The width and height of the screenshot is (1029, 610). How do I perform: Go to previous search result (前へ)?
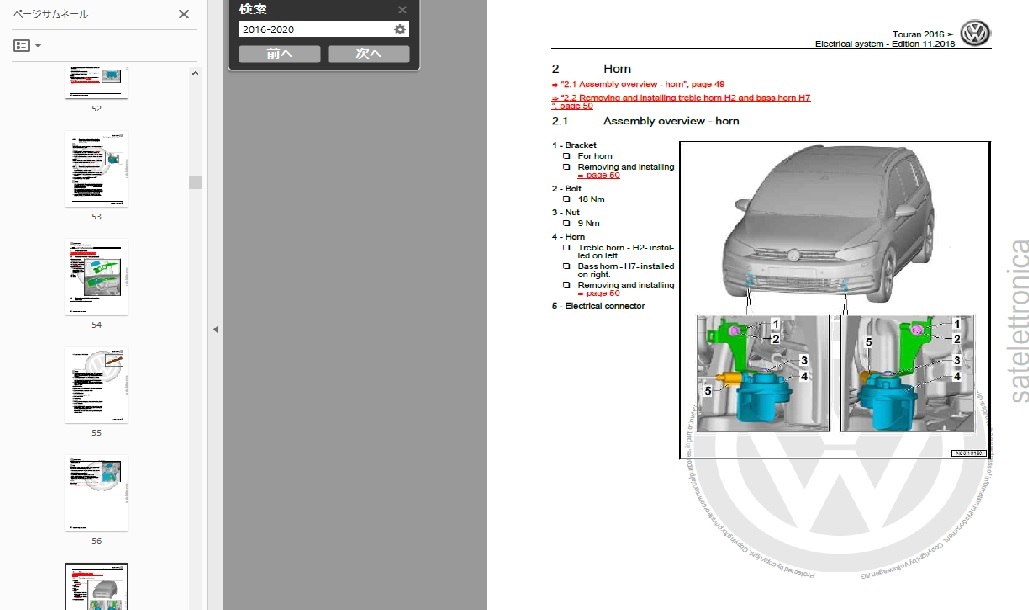280,54
